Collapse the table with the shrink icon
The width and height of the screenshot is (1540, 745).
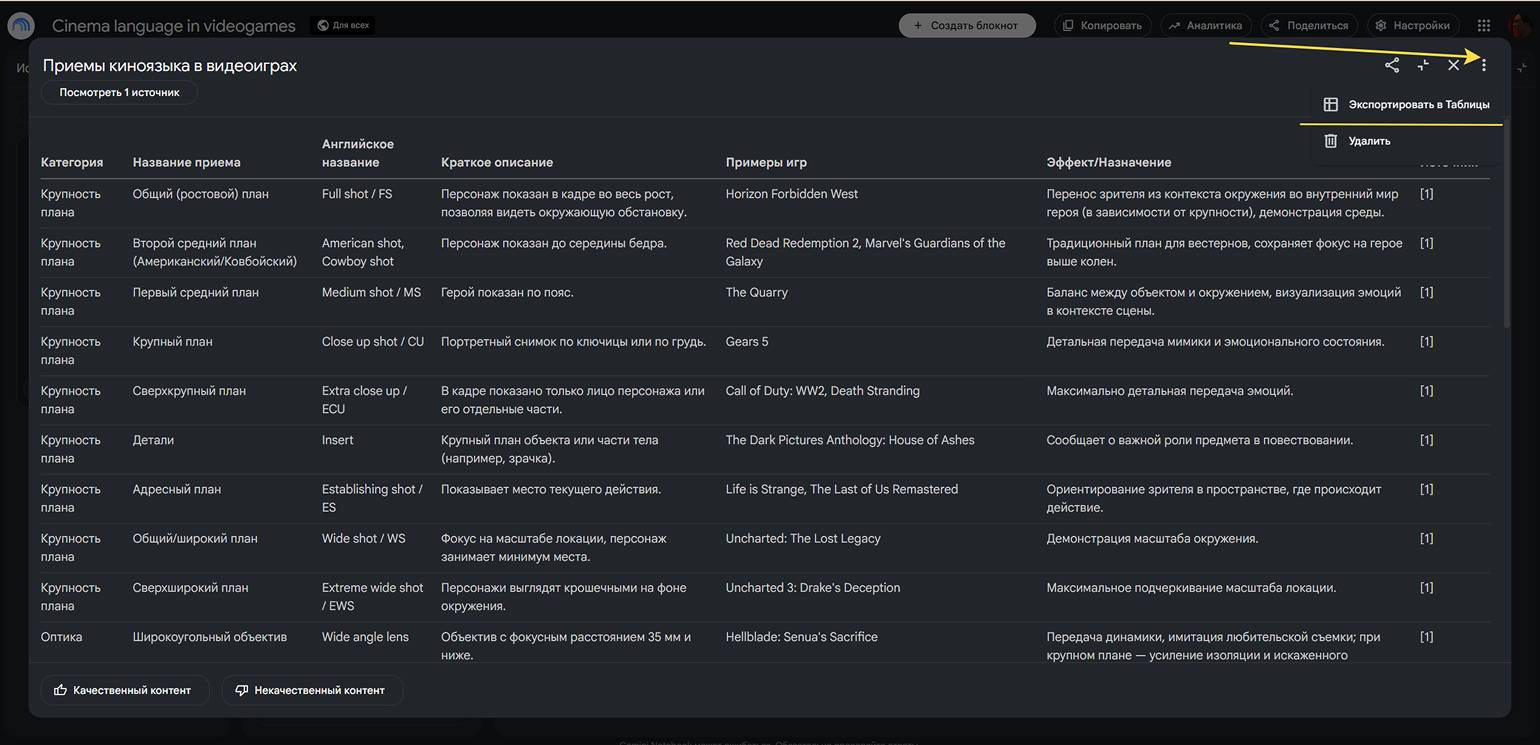(1423, 65)
